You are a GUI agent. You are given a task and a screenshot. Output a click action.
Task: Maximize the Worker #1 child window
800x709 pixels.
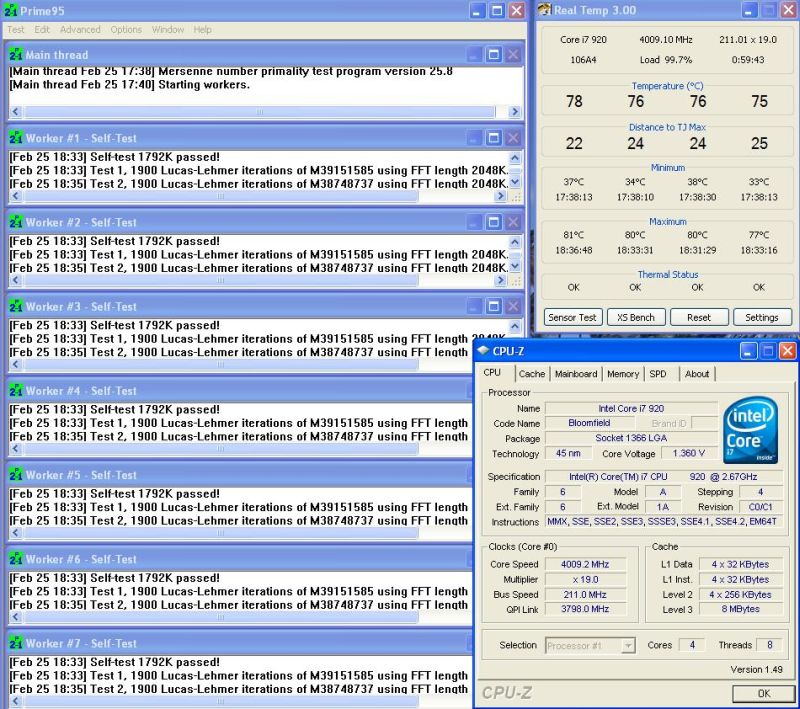(x=493, y=138)
